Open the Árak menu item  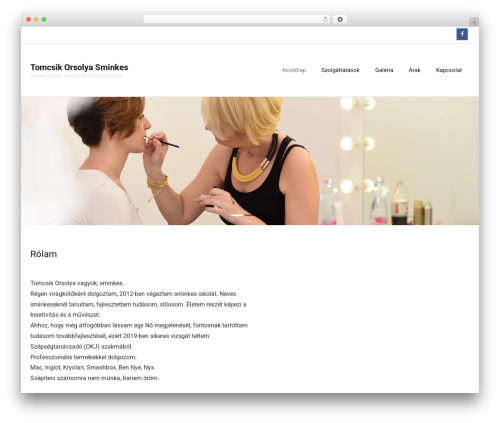click(414, 70)
